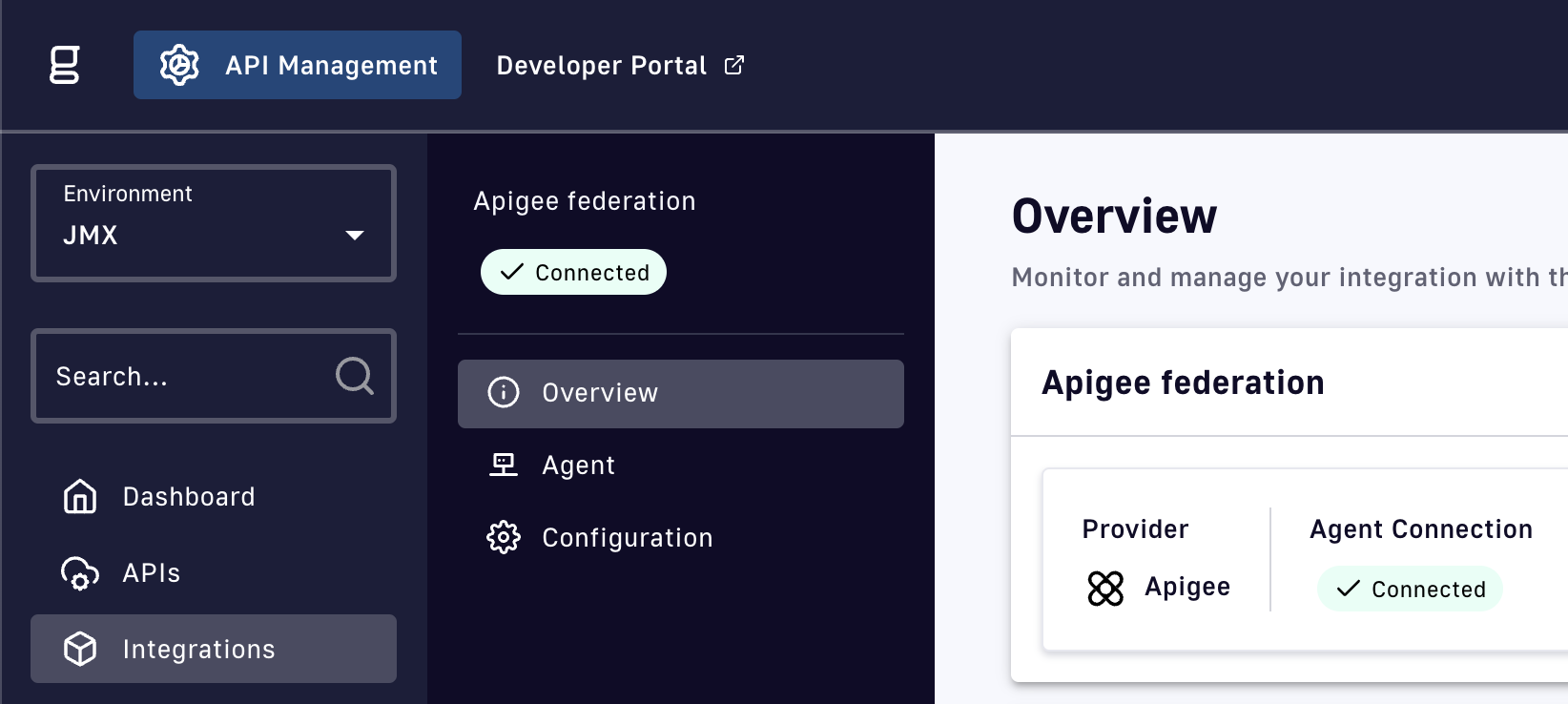
Task: Click the Overview info circle icon
Action: tap(504, 392)
